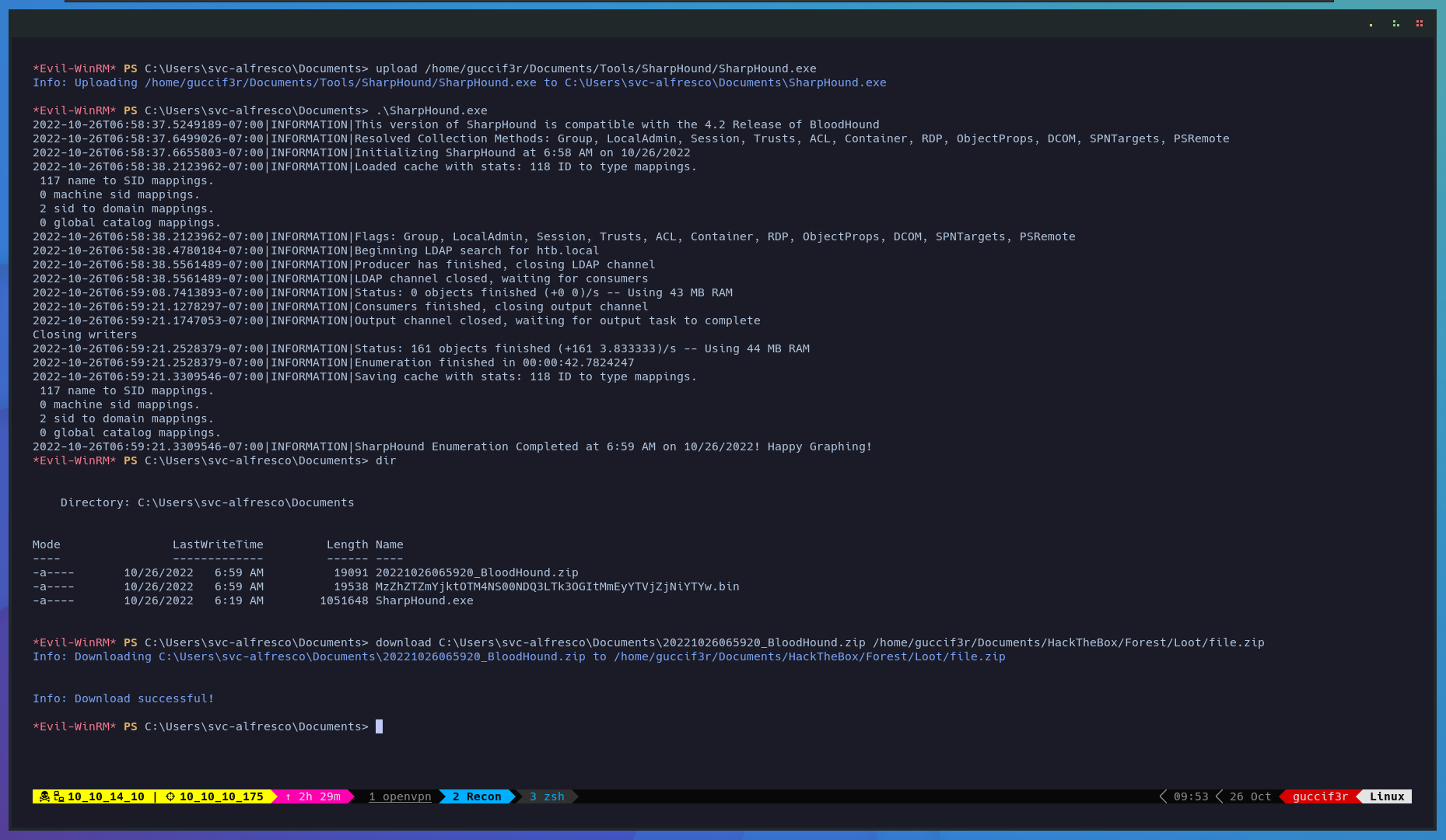Click the crosshair target icon before 10_10_10_175
Image resolution: width=1446 pixels, height=840 pixels.
170,796
